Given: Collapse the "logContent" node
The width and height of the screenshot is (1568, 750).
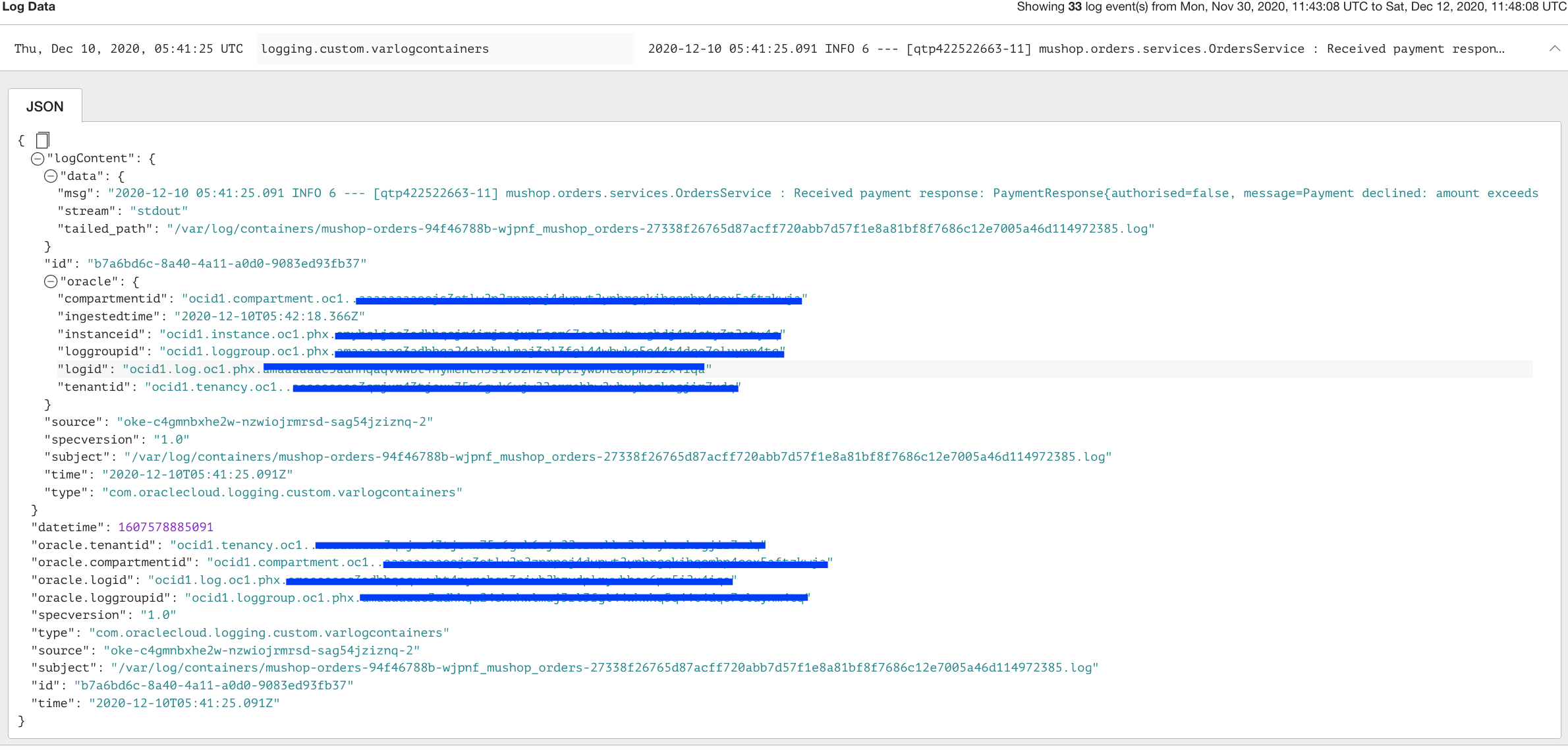Looking at the screenshot, I should click(38, 159).
